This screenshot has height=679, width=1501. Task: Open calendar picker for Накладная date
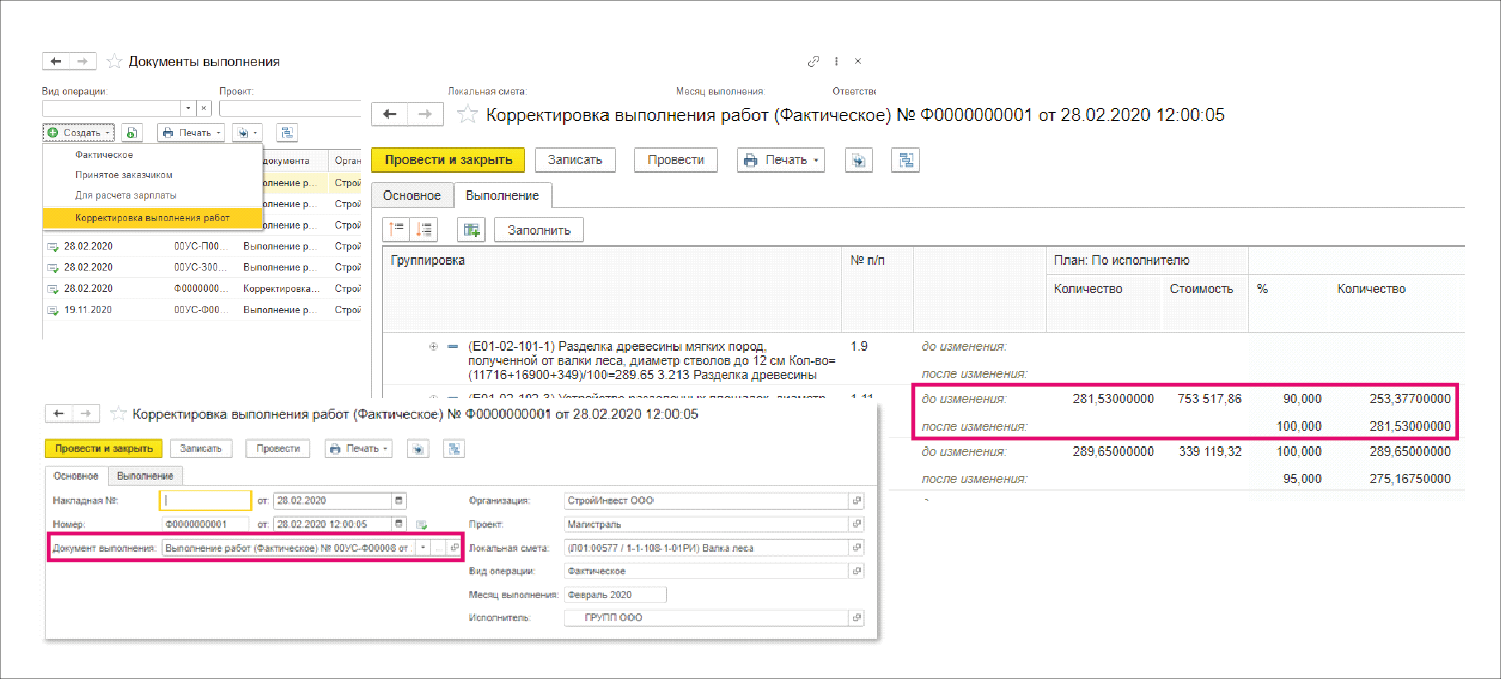400,500
